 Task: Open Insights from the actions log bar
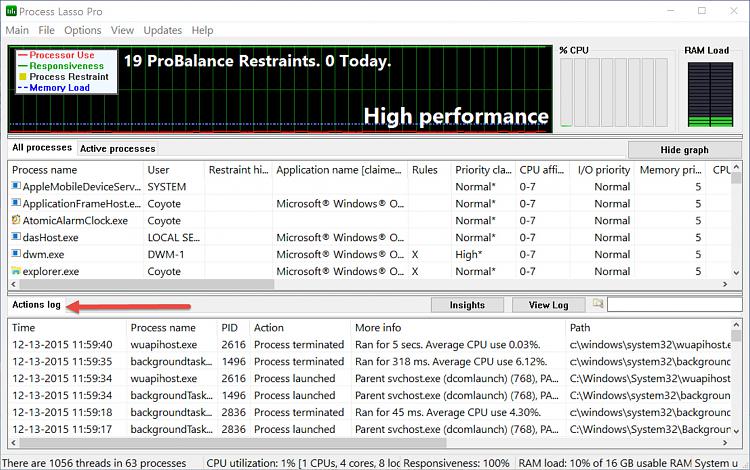[467, 305]
